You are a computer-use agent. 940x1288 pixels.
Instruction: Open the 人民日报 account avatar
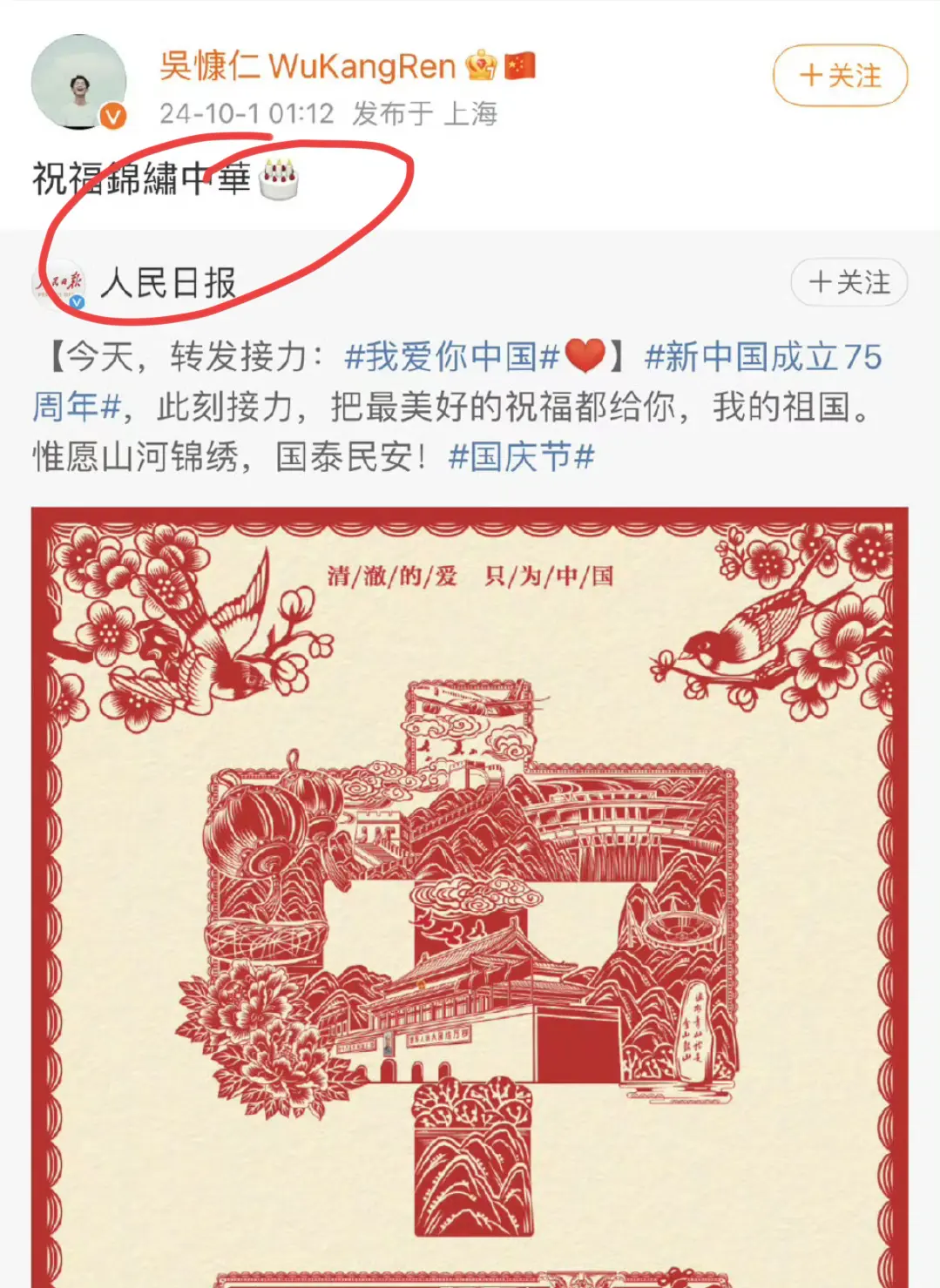tap(59, 284)
